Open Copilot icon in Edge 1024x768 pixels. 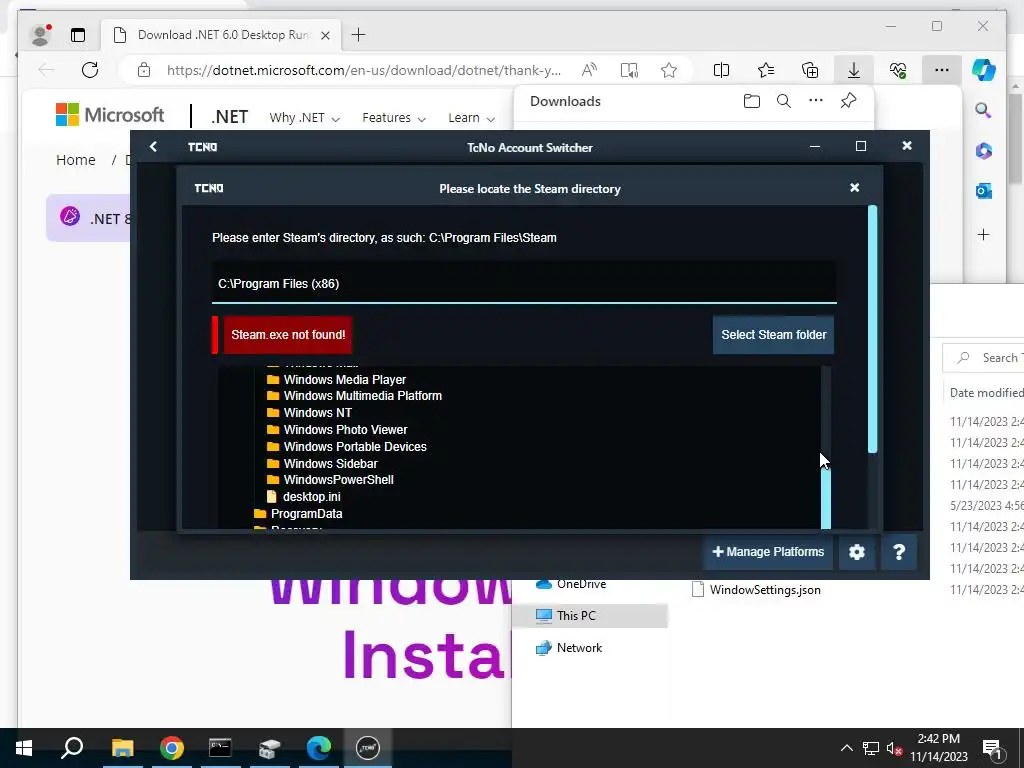(984, 70)
